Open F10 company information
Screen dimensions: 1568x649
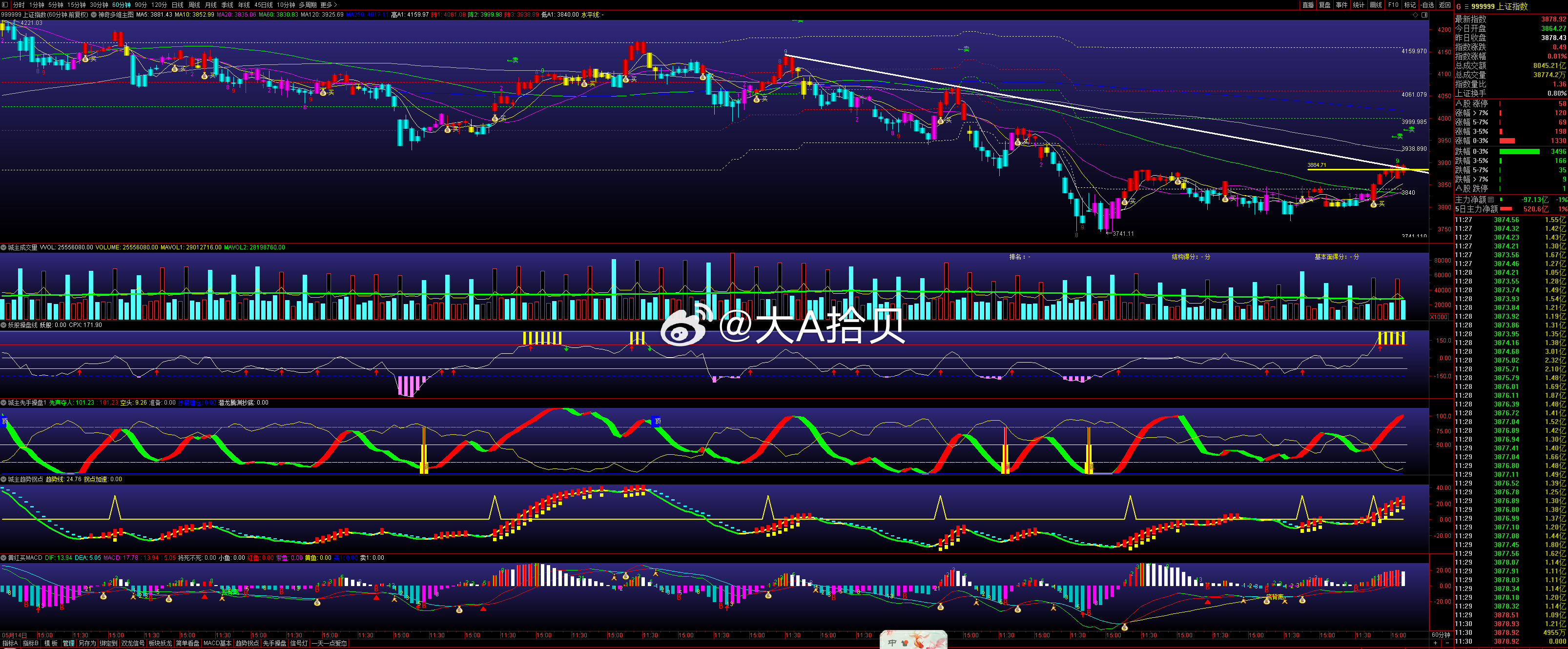[1393, 5]
